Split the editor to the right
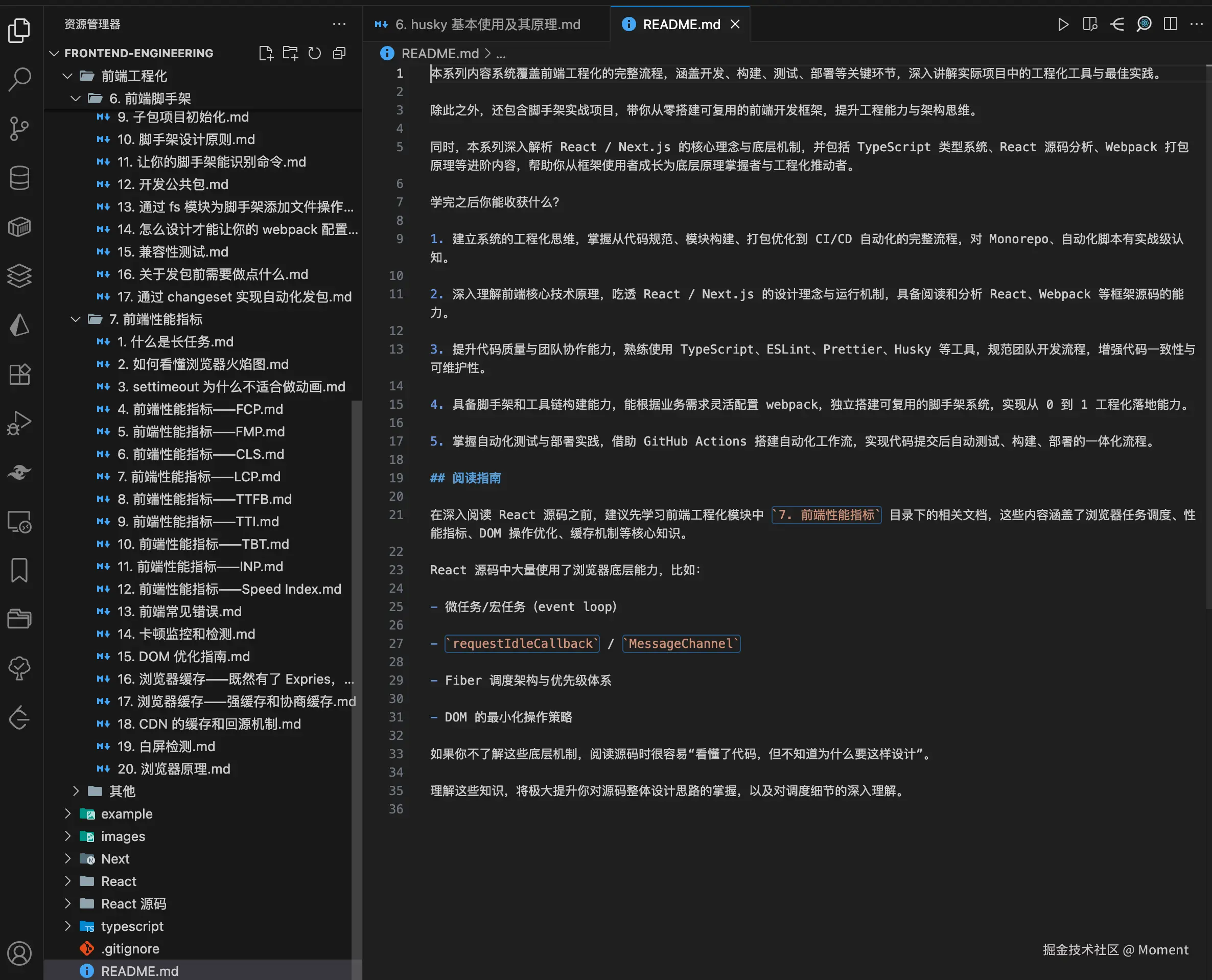Image resolution: width=1212 pixels, height=980 pixels. tap(1170, 25)
